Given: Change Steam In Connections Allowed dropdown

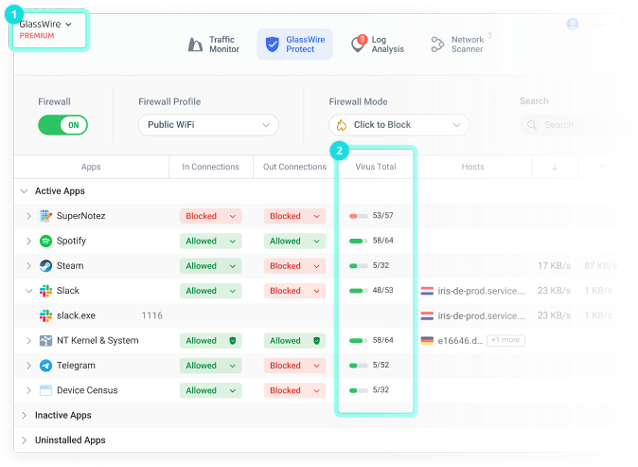Looking at the screenshot, I should tap(211, 266).
